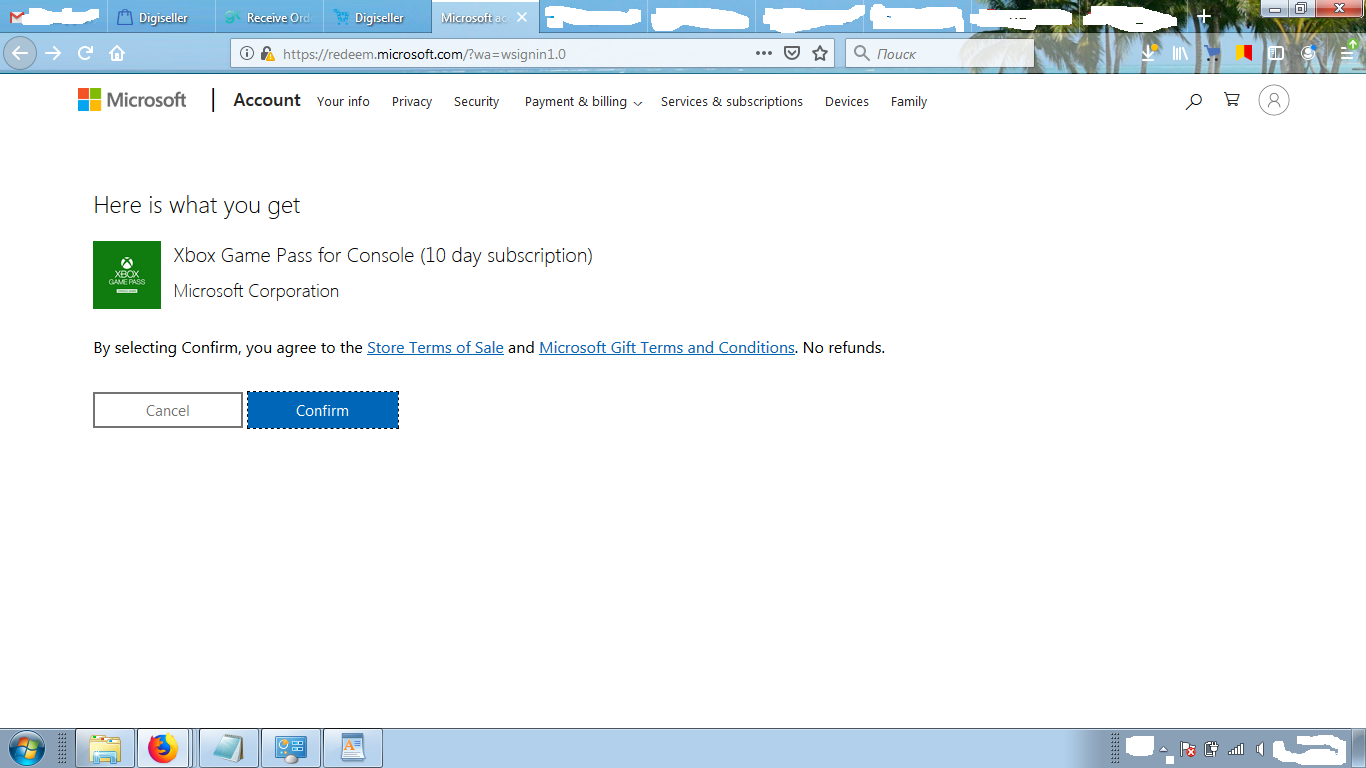The height and width of the screenshot is (768, 1366).
Task: Open the control panel taskbar icon
Action: coord(291,748)
